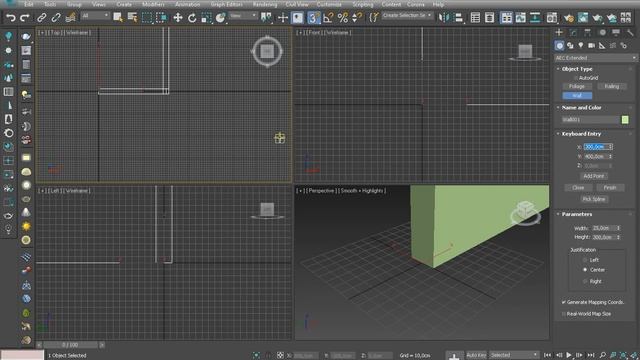Open the reference coordinate View dropdown
This screenshot has height=360, width=640.
[243, 16]
